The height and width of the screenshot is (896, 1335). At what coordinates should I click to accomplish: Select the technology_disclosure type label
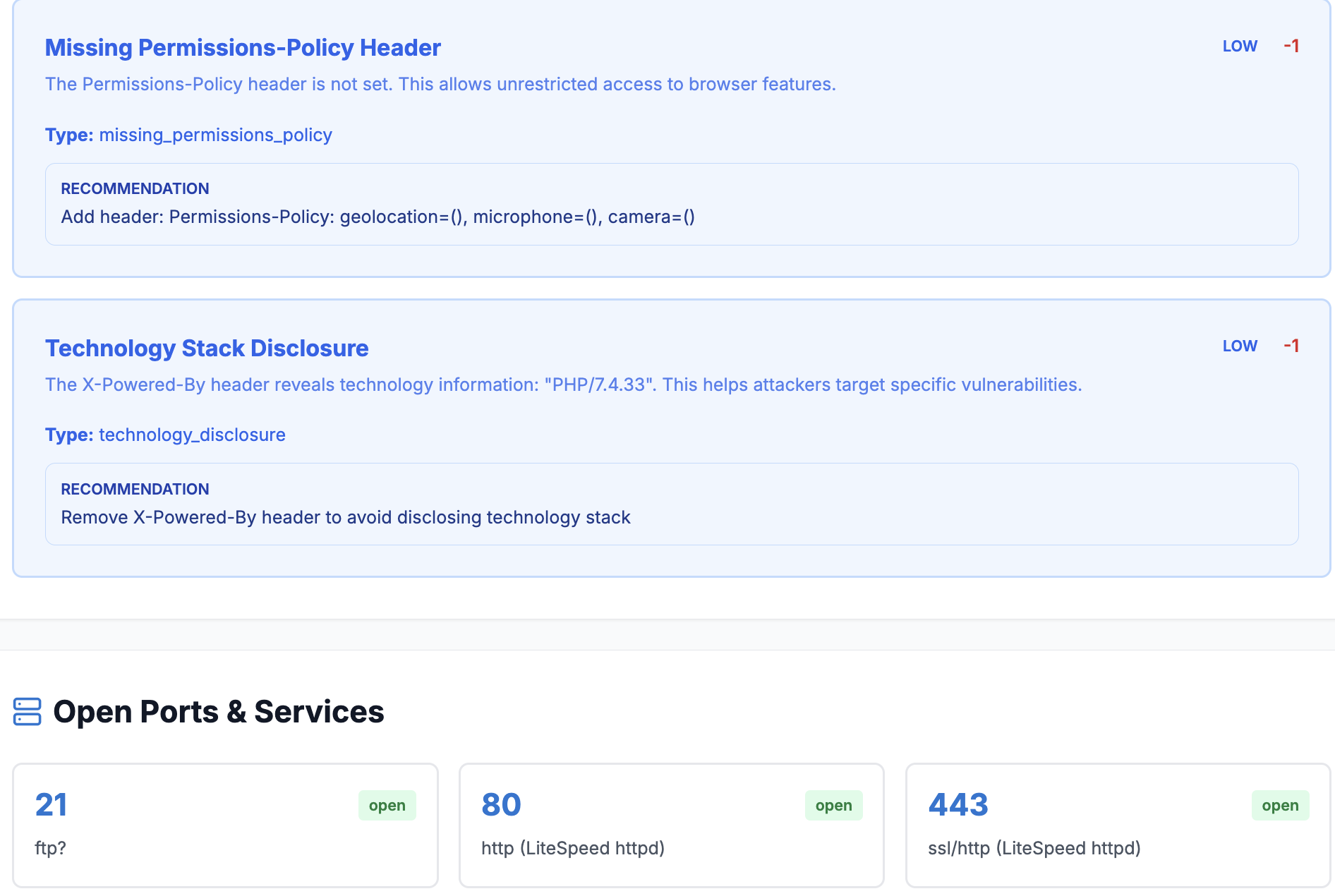pyautogui.click(x=192, y=435)
